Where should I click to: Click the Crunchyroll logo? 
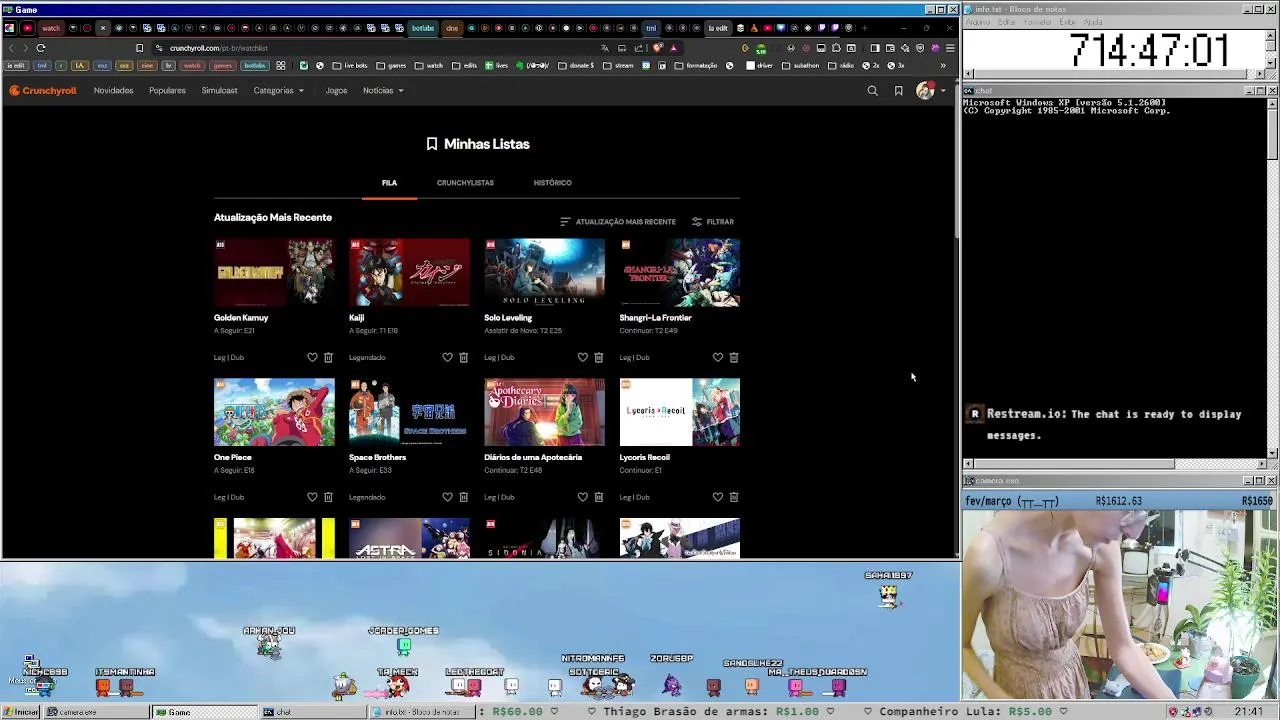(x=43, y=91)
